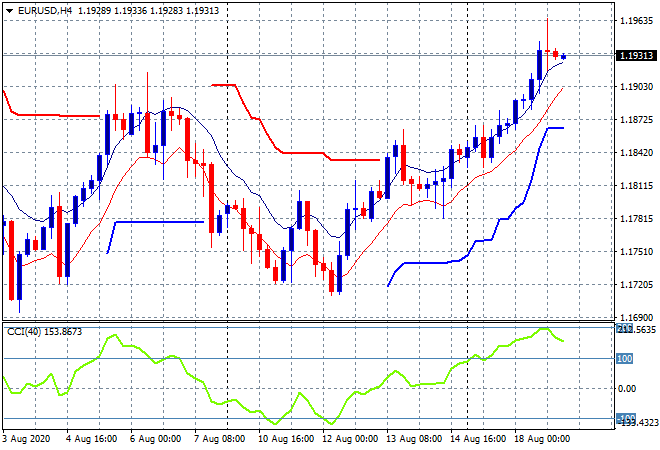Click price scale value 1.17815
Viewport: 660px width, 450px height.
(636, 218)
